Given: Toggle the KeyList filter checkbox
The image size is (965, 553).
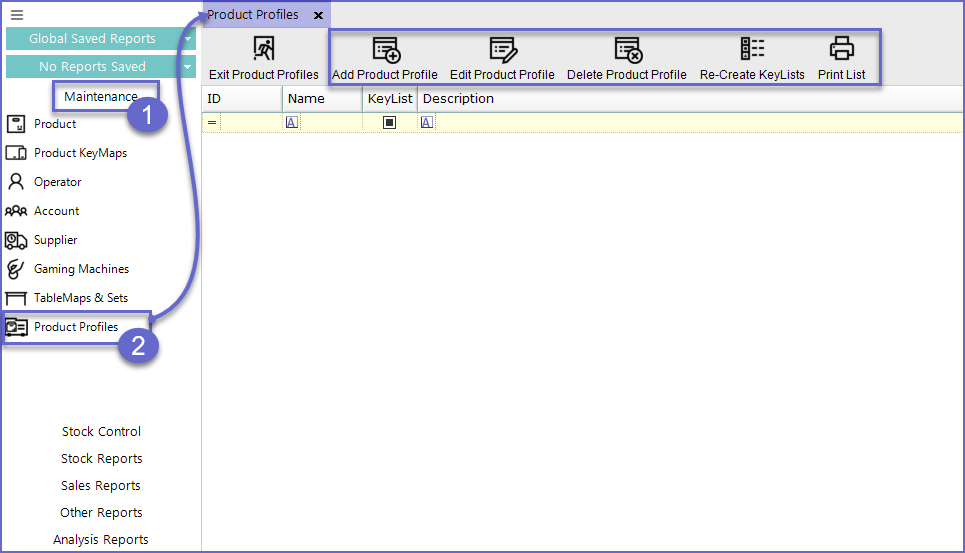Looking at the screenshot, I should pyautogui.click(x=390, y=122).
